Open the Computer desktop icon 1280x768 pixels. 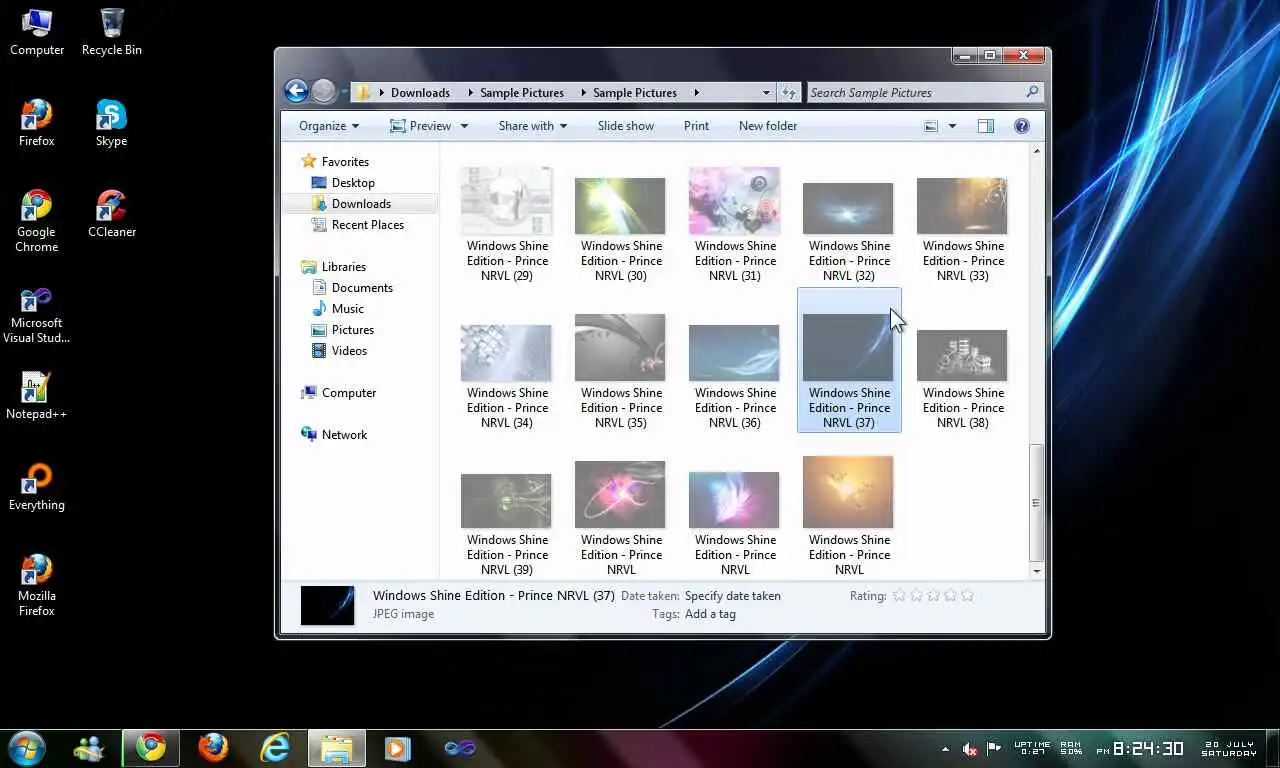37,32
